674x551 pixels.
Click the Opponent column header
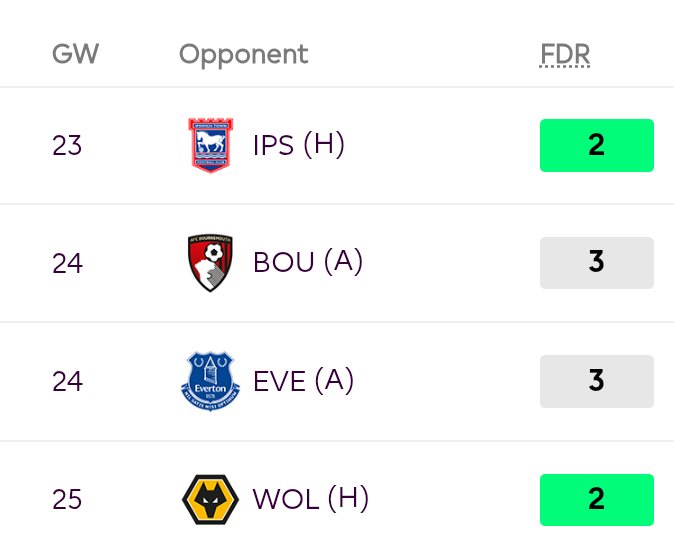click(x=243, y=55)
